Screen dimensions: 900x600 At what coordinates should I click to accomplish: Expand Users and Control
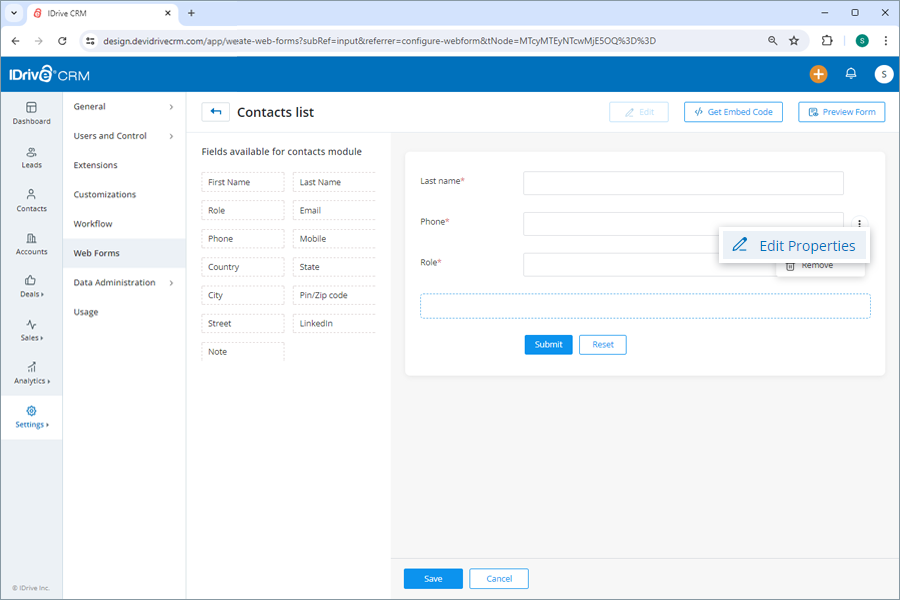[x=110, y=135]
